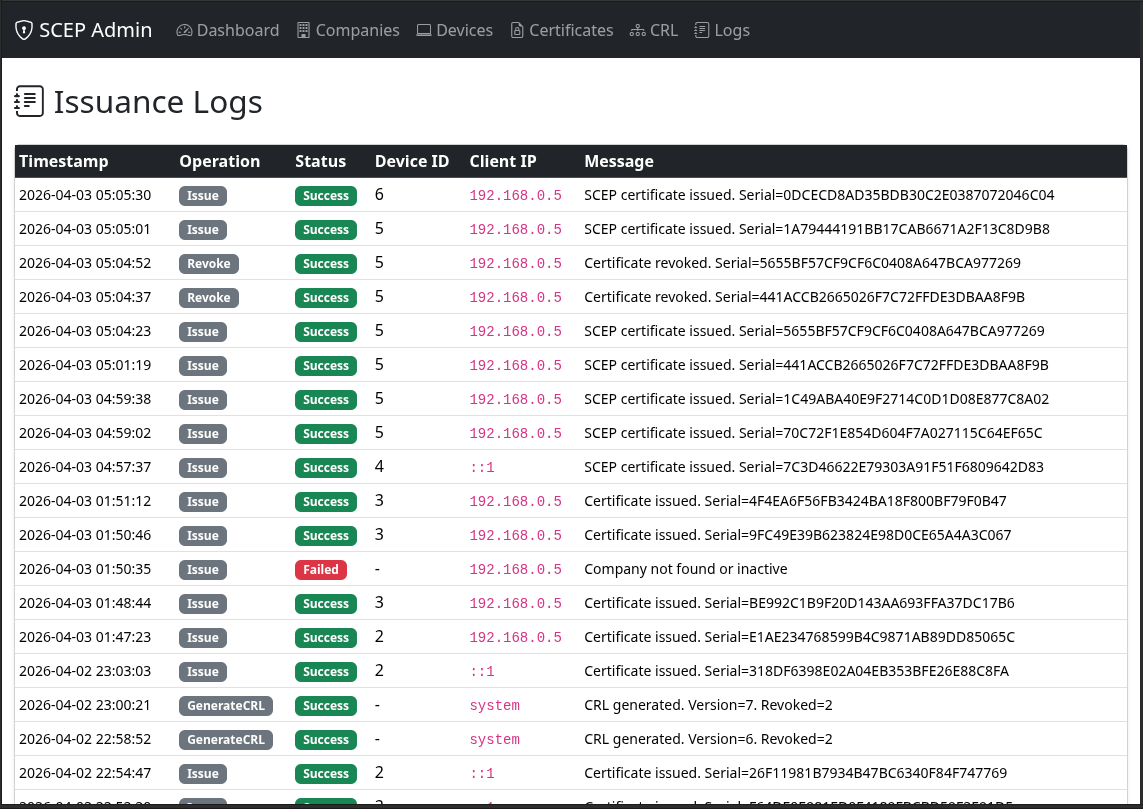Click the Logs list icon in the navbar
The image size is (1143, 809).
pyautogui.click(x=700, y=30)
